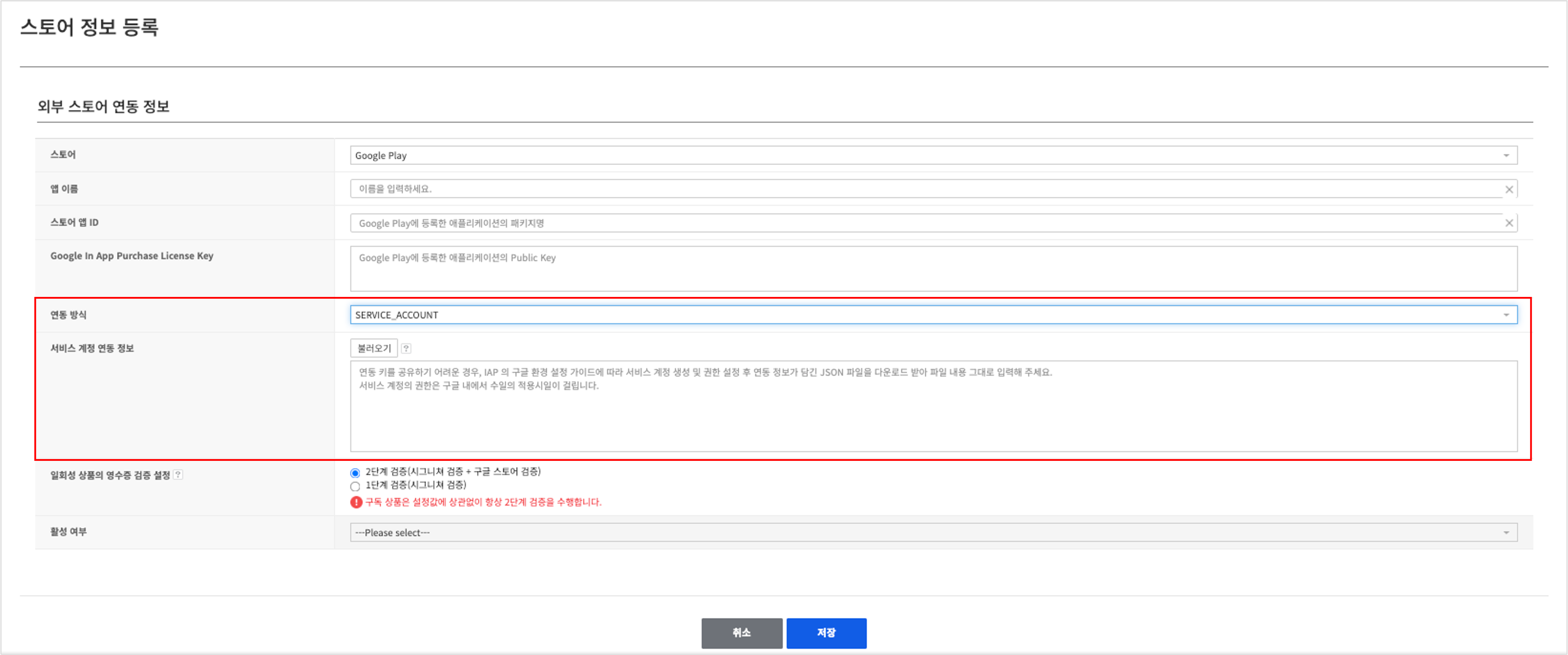This screenshot has height=655, width=1568.
Task: Click arrow icon of Please select dropdown
Action: (1506, 533)
